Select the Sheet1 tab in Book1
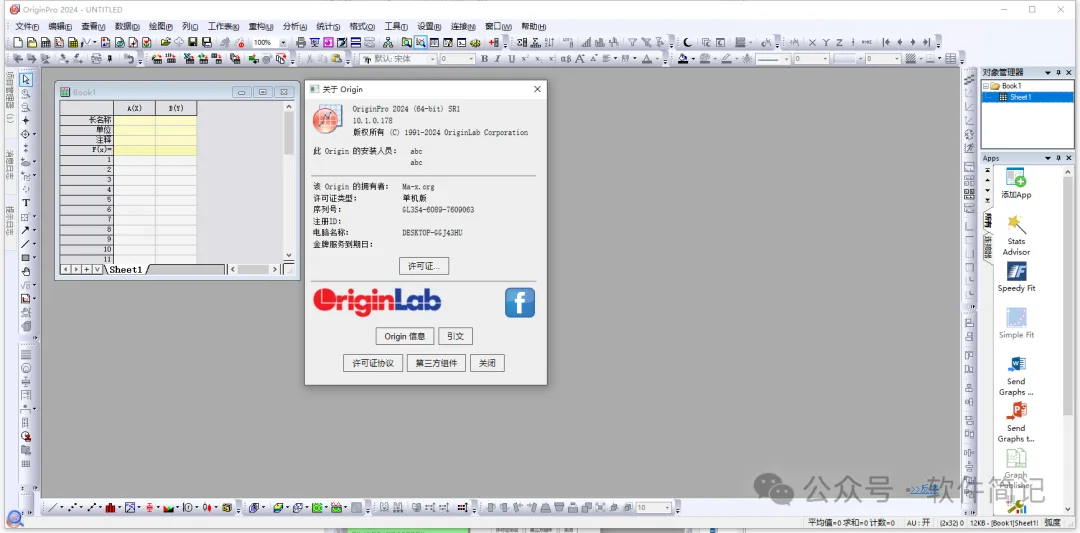This screenshot has width=1080, height=533. [125, 269]
